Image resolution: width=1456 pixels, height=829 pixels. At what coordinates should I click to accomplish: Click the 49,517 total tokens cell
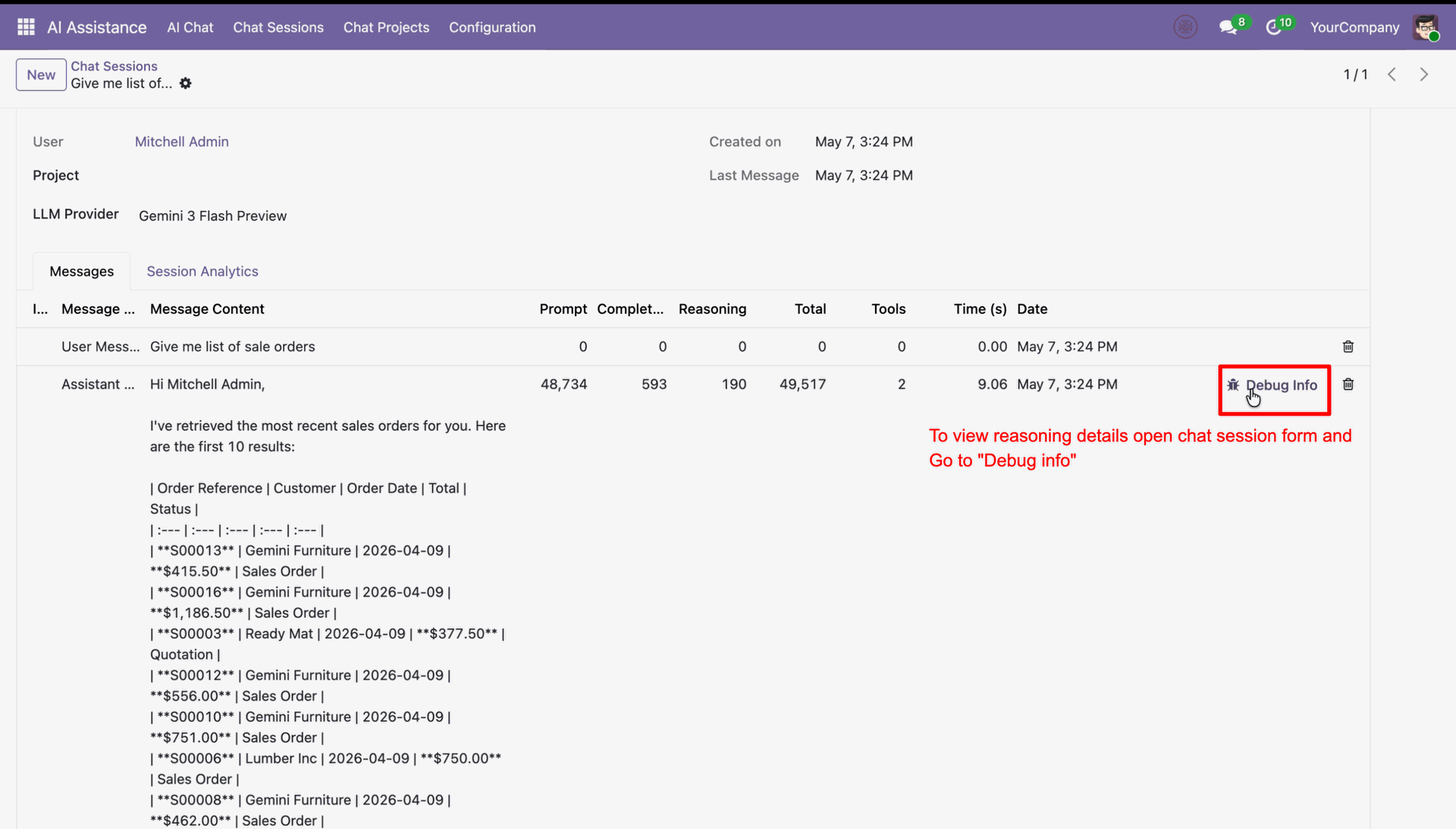[802, 385]
